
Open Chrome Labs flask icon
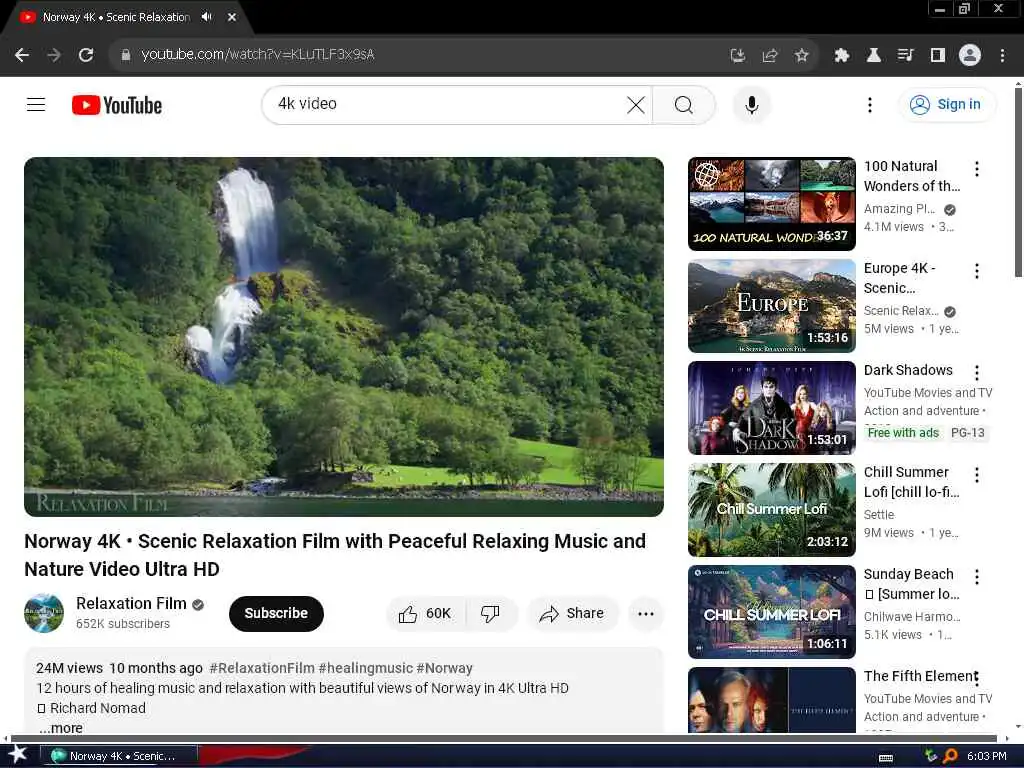(x=873, y=56)
